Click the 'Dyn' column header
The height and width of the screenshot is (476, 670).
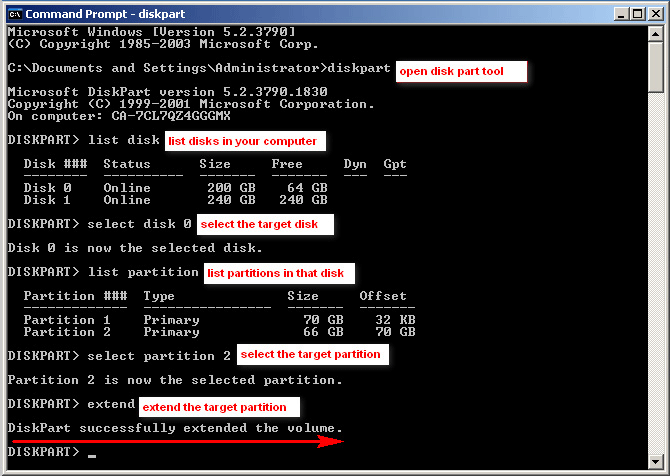[355, 164]
